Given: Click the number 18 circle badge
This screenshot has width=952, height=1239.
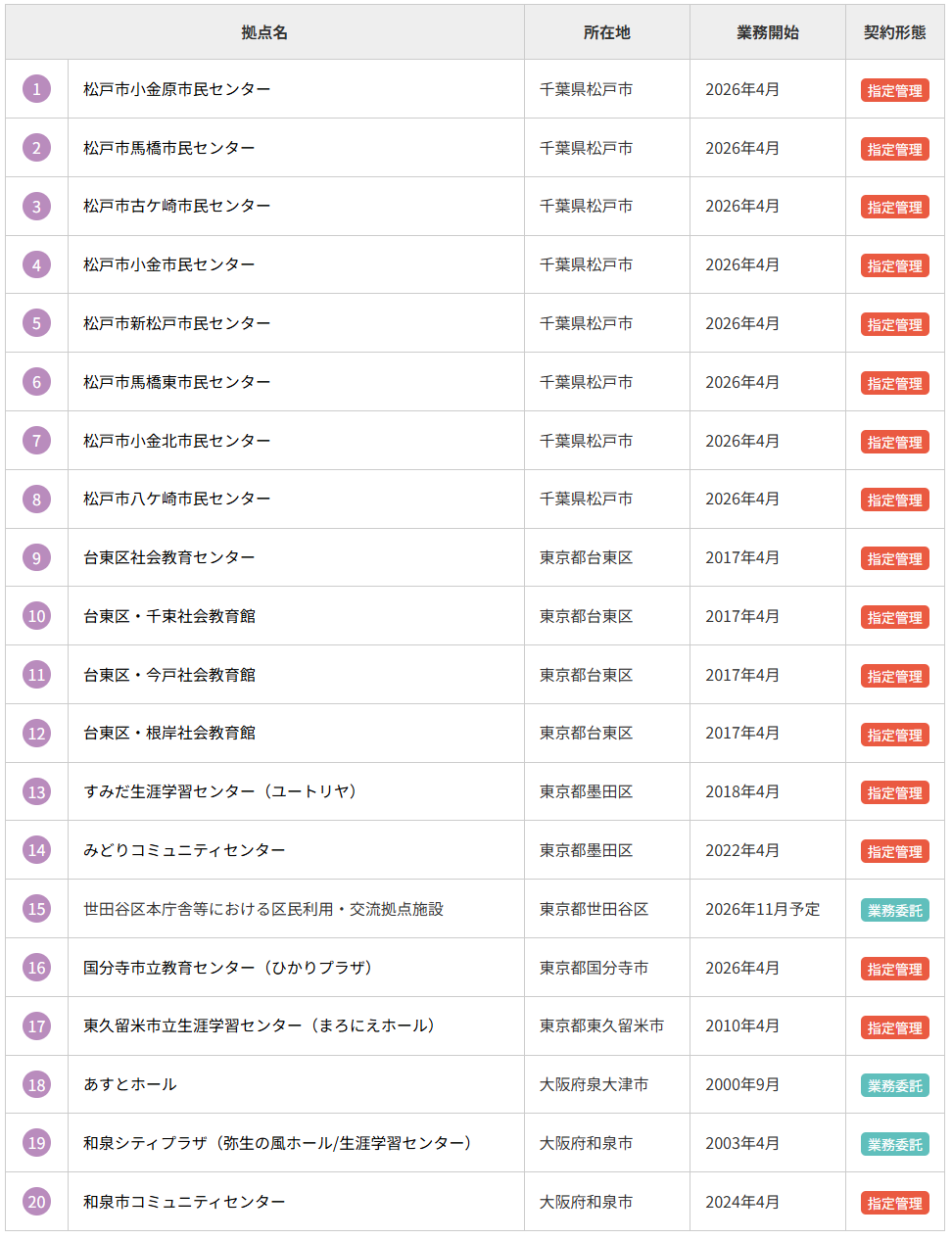Looking at the screenshot, I should tap(36, 1084).
